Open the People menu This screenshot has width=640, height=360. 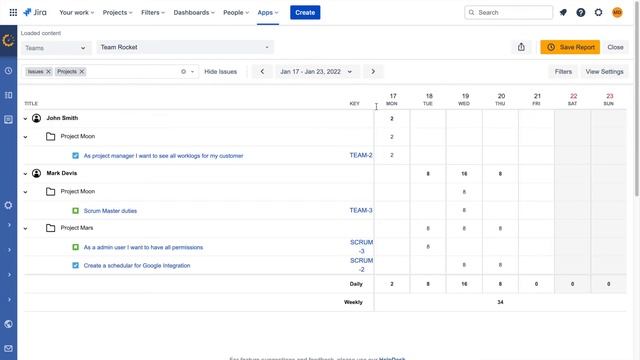236,13
